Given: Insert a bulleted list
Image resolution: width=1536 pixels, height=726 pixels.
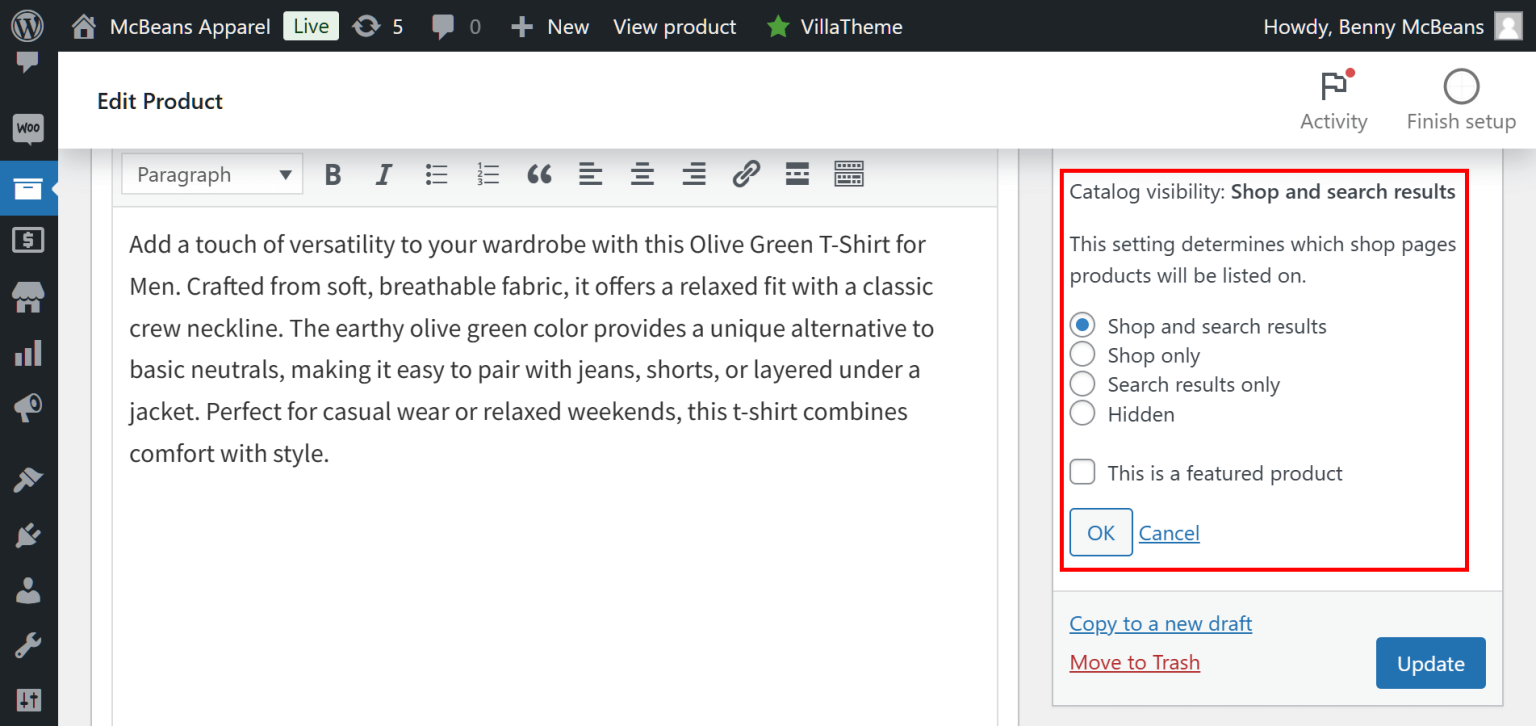Looking at the screenshot, I should coord(436,174).
